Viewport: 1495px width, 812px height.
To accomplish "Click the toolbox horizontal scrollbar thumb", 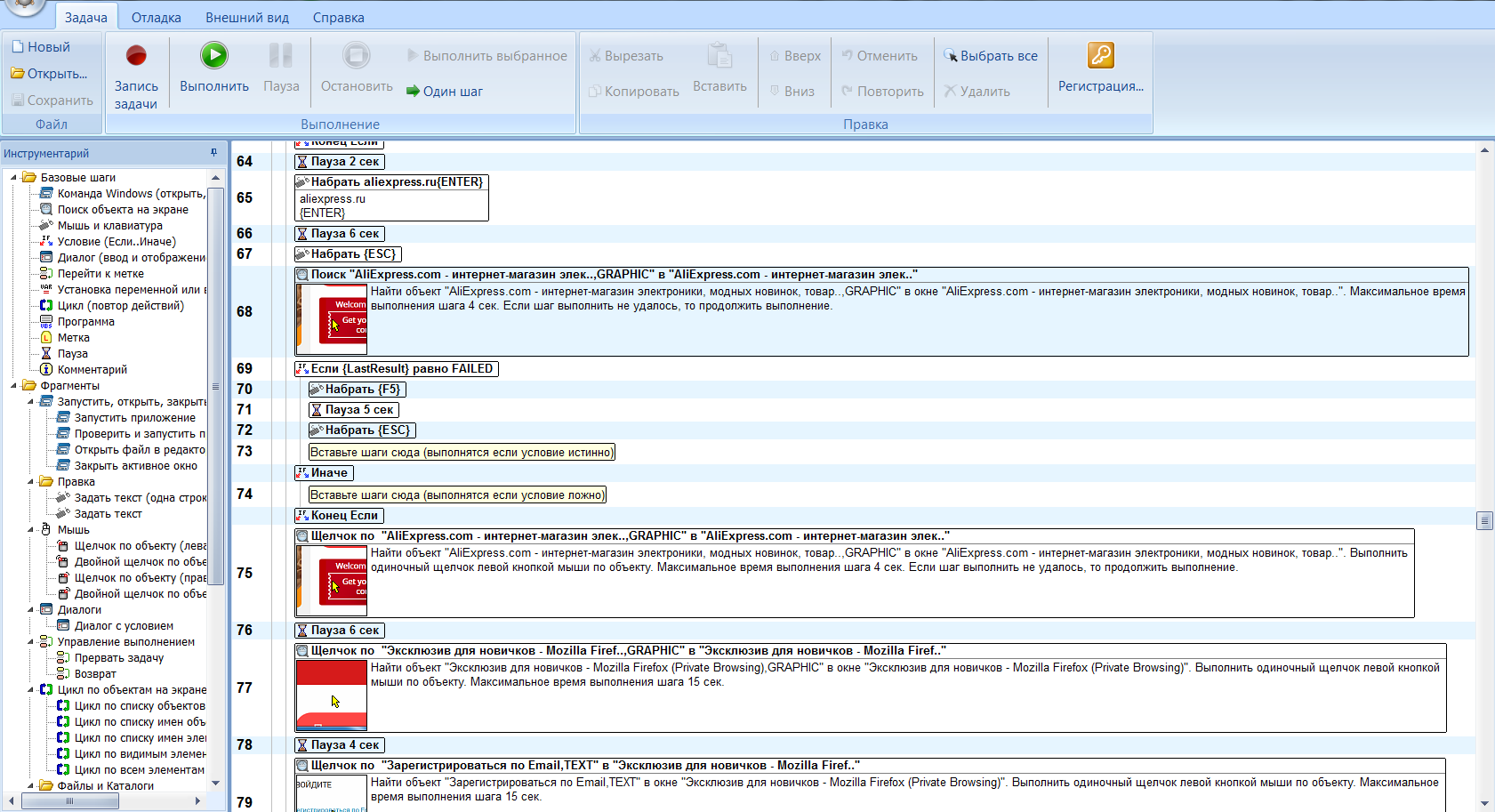I will (69, 801).
